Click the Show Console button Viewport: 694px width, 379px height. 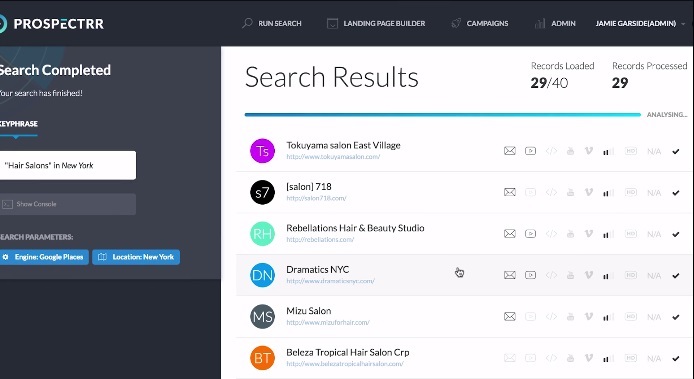[x=68, y=204]
